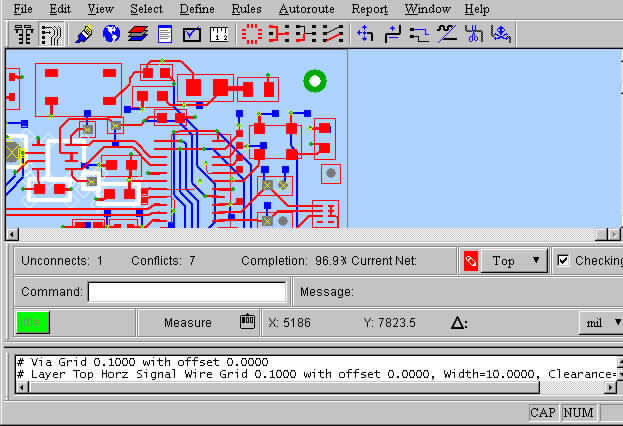623x426 pixels.
Task: Open the Rules menu
Action: tap(246, 9)
